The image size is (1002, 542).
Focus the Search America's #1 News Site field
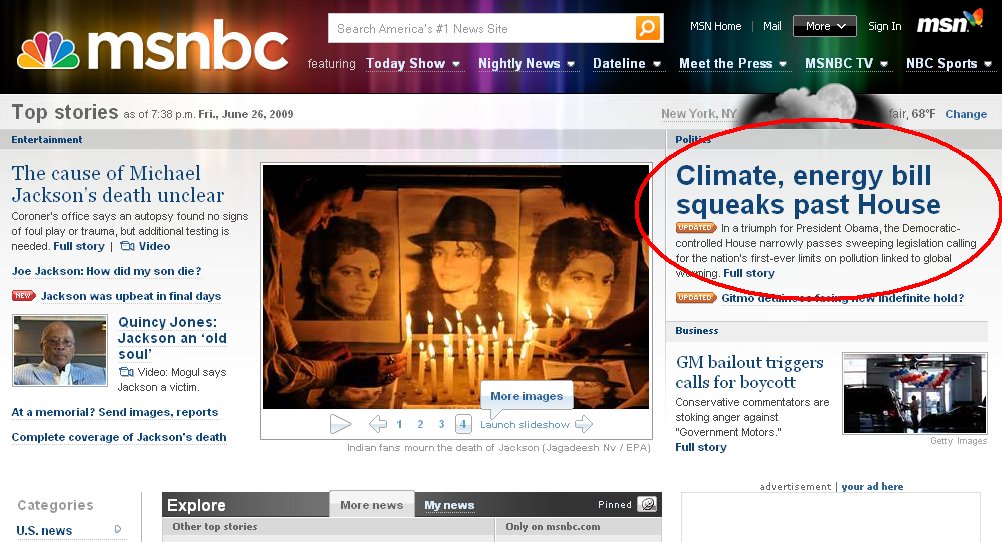coord(482,28)
